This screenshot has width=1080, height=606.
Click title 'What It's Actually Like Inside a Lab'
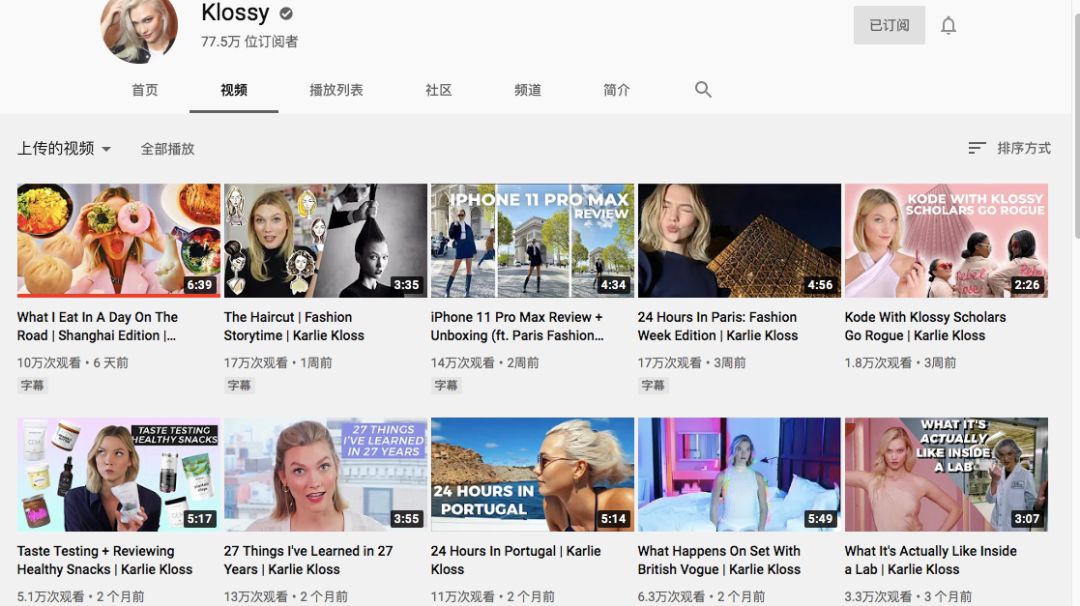[931, 561]
